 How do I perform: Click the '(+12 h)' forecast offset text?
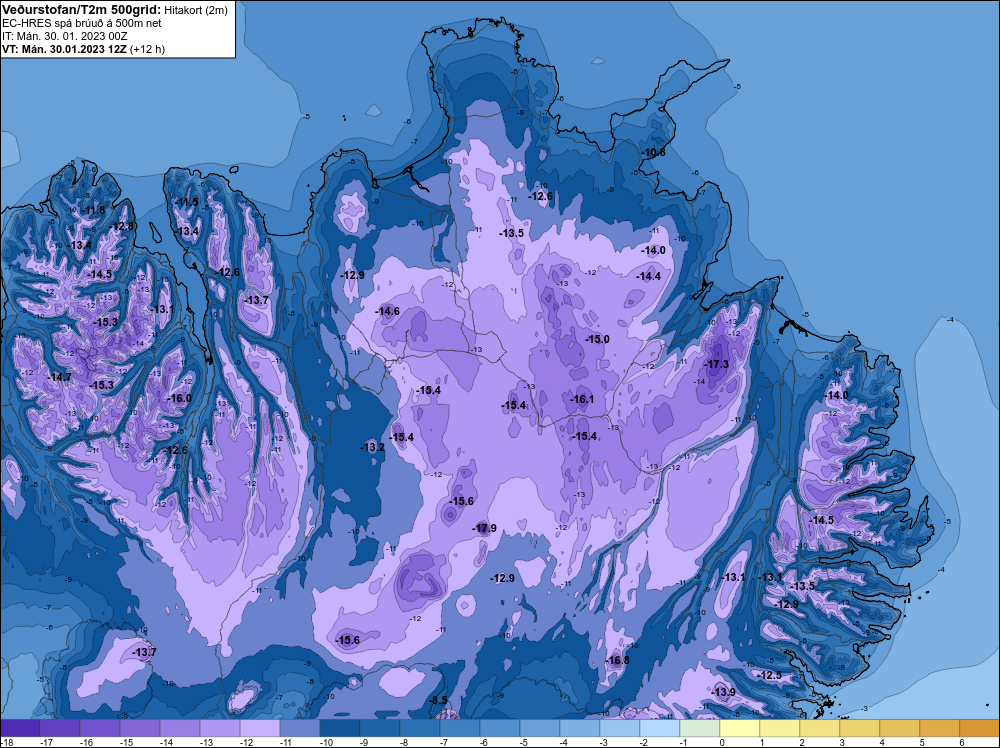(x=147, y=49)
